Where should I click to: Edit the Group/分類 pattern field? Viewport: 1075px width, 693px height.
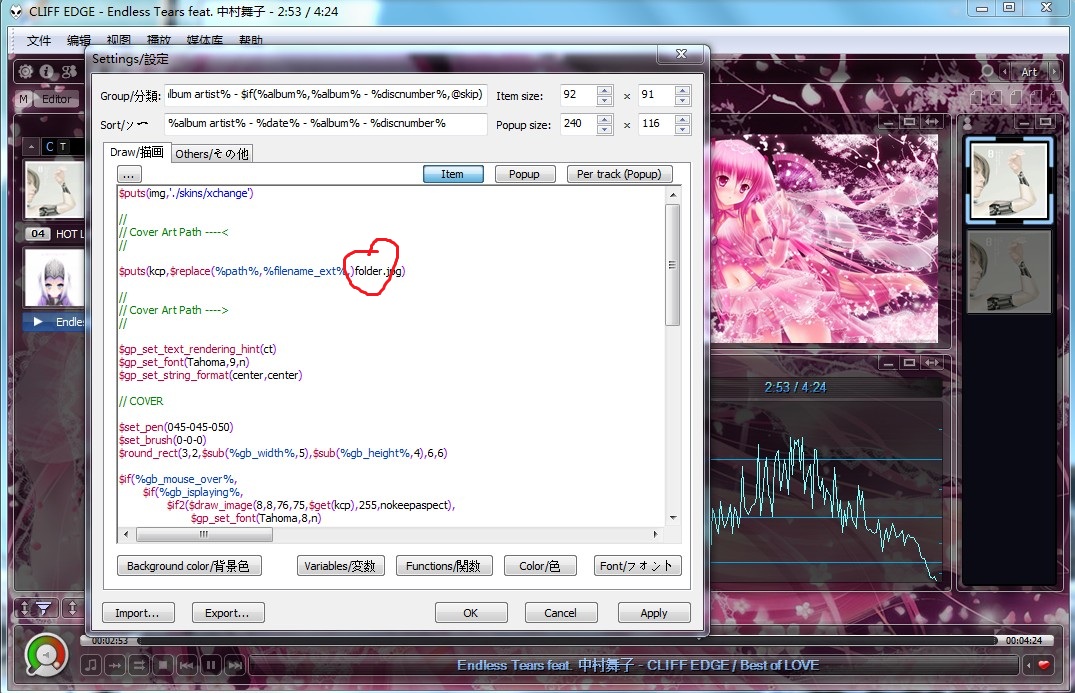click(x=326, y=95)
